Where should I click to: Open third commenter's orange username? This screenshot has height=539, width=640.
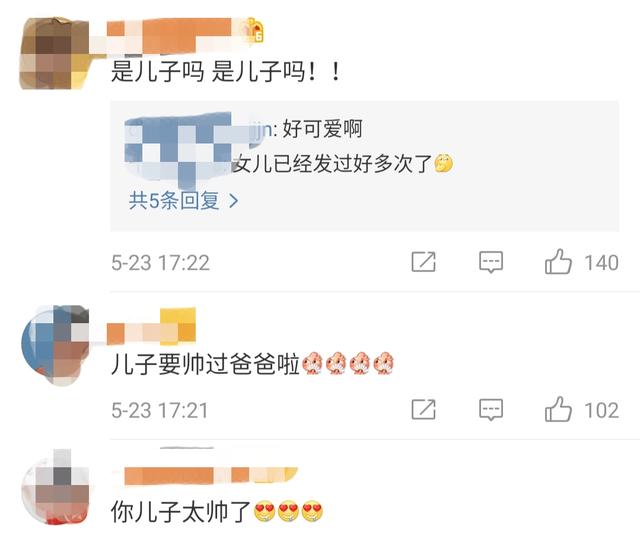coord(211,476)
